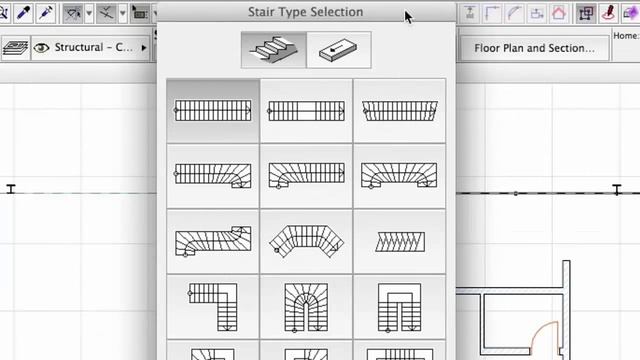This screenshot has height=360, width=640.
Task: Click the overlapping squares tool icon
Action: click(x=586, y=13)
